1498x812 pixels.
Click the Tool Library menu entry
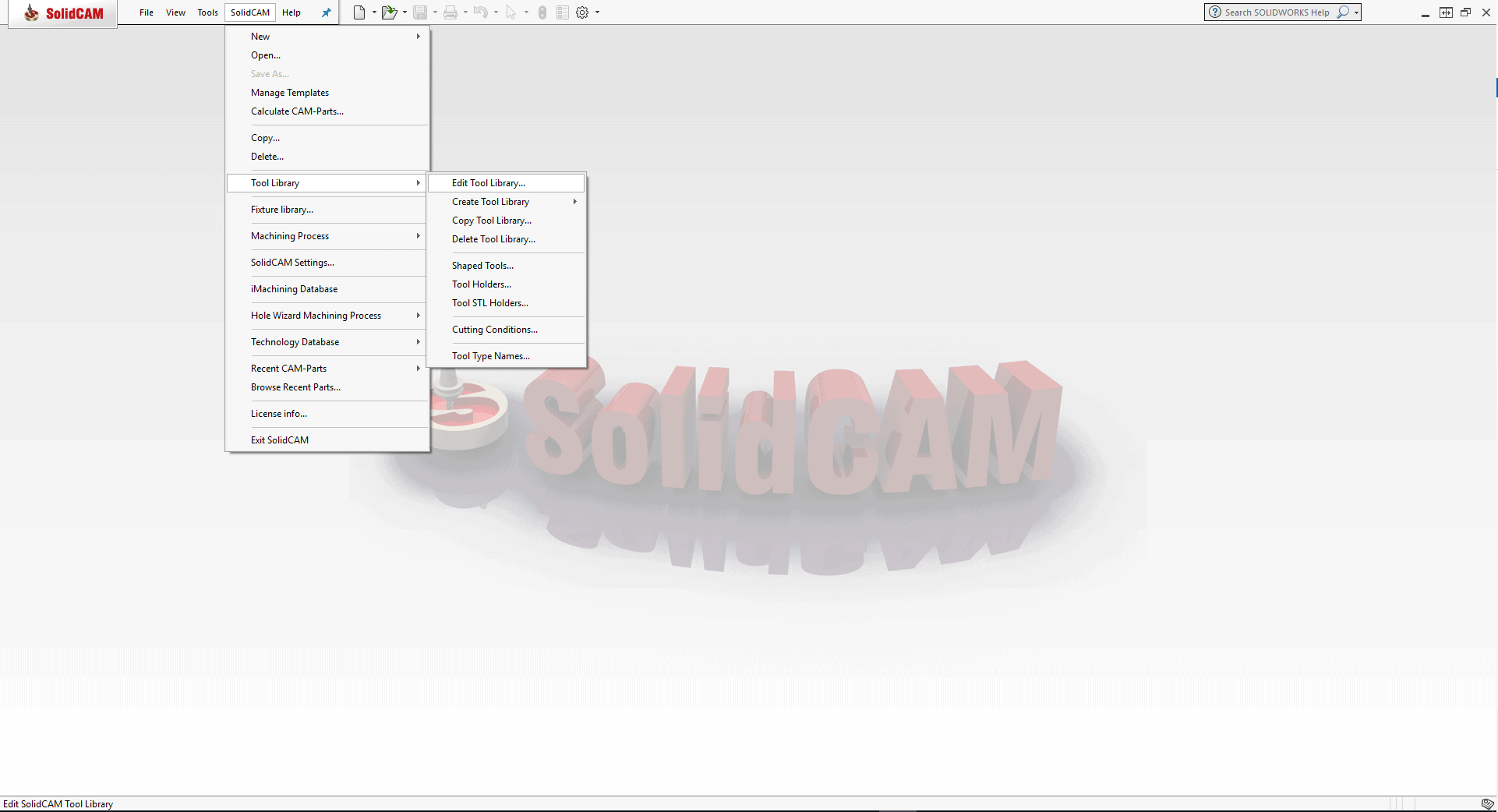pyautogui.click(x=327, y=183)
